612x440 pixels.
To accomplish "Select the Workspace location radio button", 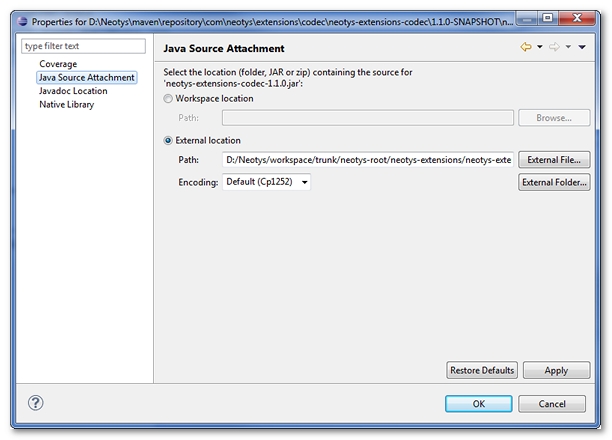I will coord(168,98).
